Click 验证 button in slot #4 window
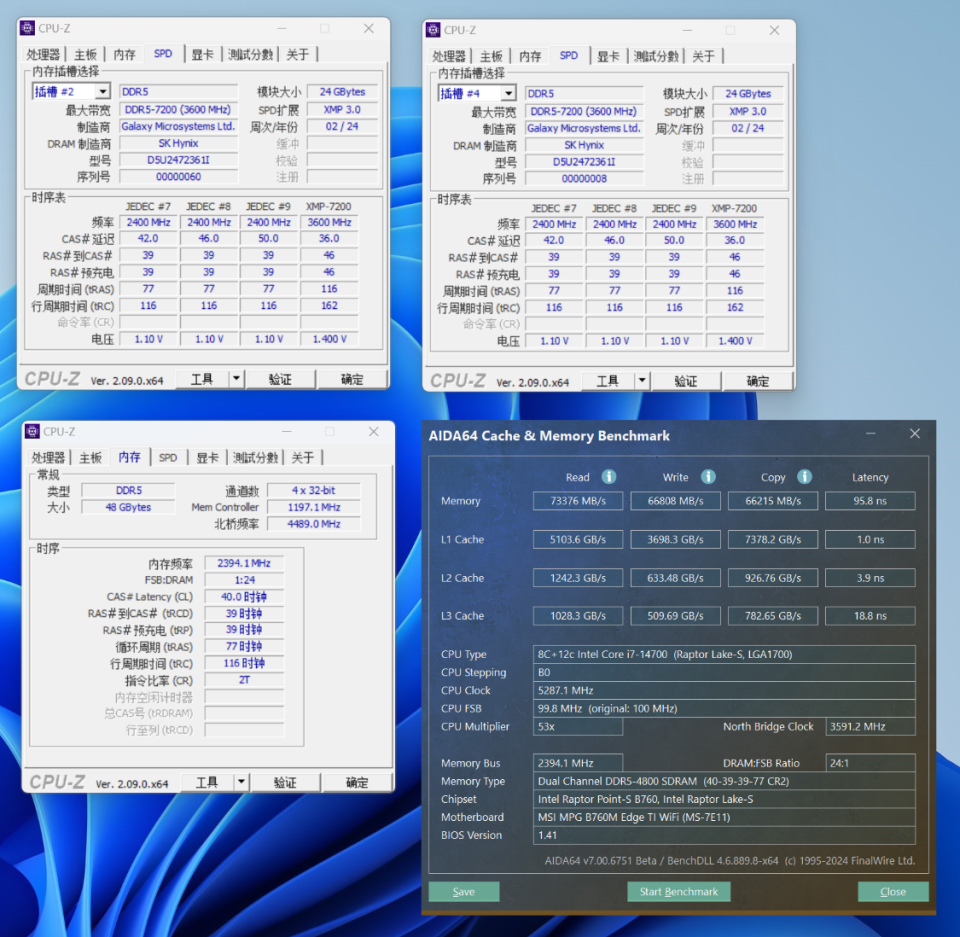The width and height of the screenshot is (960, 937). (x=686, y=381)
